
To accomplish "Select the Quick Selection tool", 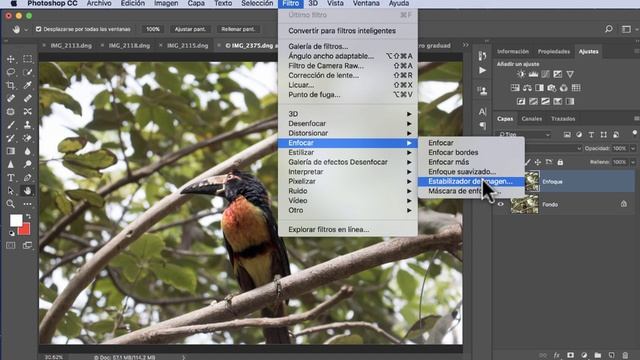I will pos(27,72).
